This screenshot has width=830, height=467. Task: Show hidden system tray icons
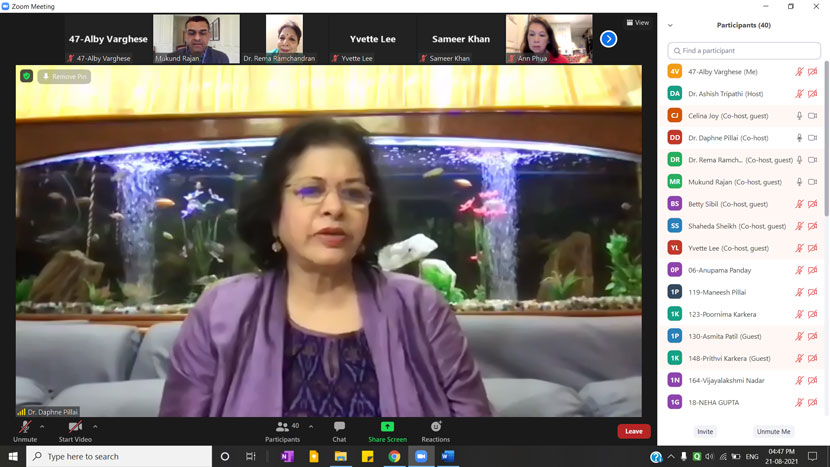[671, 456]
